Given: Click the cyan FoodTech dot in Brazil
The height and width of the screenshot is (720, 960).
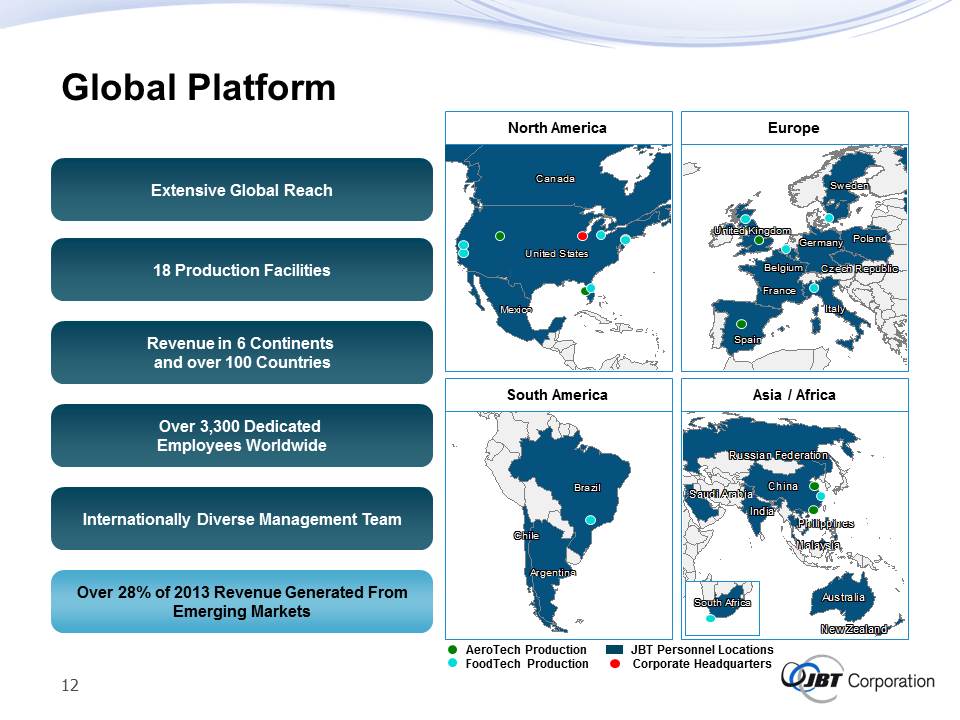Looking at the screenshot, I should pos(591,519).
